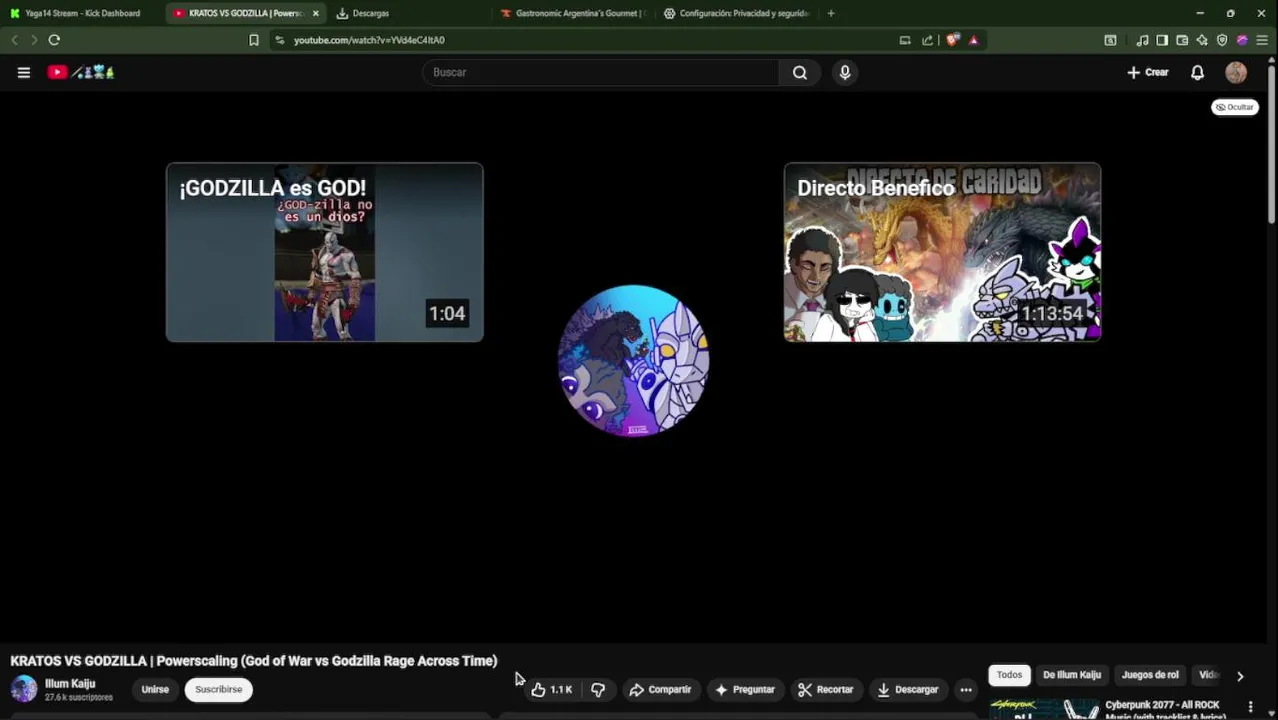
Task: Reload the page in the browser
Action: coord(54,40)
